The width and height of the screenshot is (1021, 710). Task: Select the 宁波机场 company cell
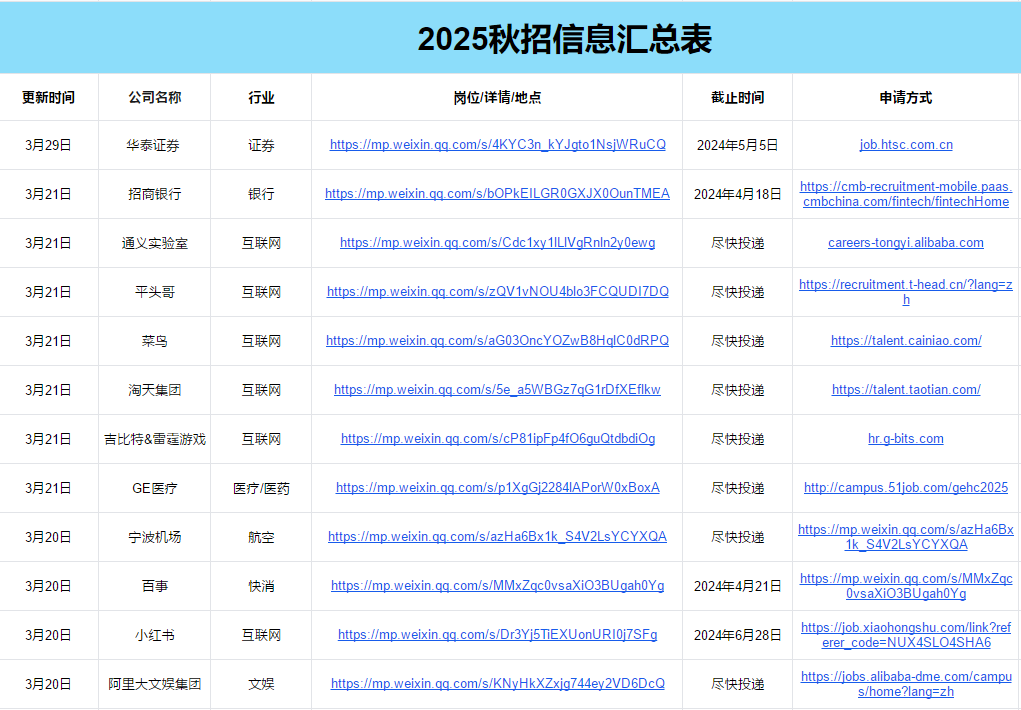click(154, 537)
